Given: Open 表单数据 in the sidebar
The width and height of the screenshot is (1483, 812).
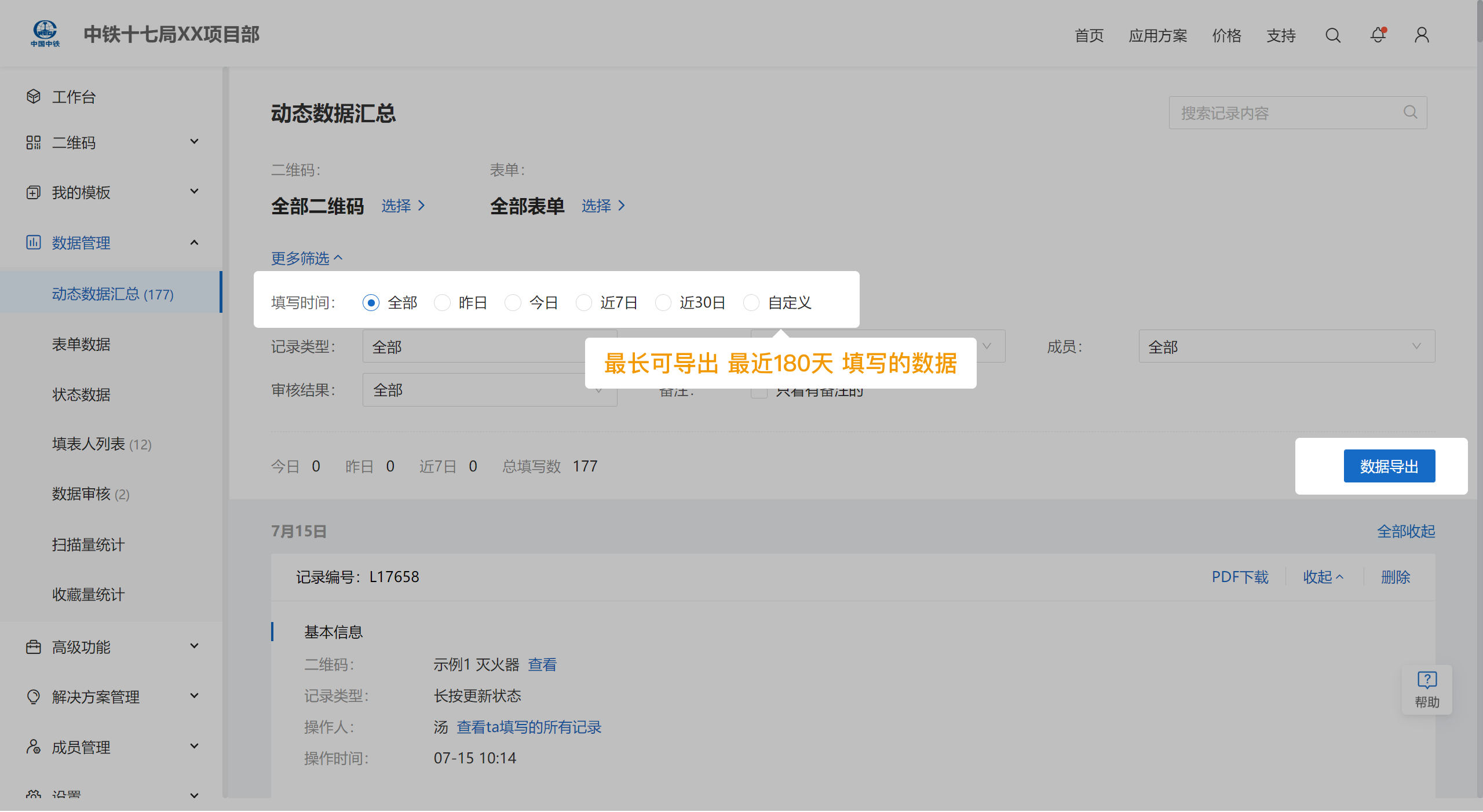Looking at the screenshot, I should [x=81, y=344].
